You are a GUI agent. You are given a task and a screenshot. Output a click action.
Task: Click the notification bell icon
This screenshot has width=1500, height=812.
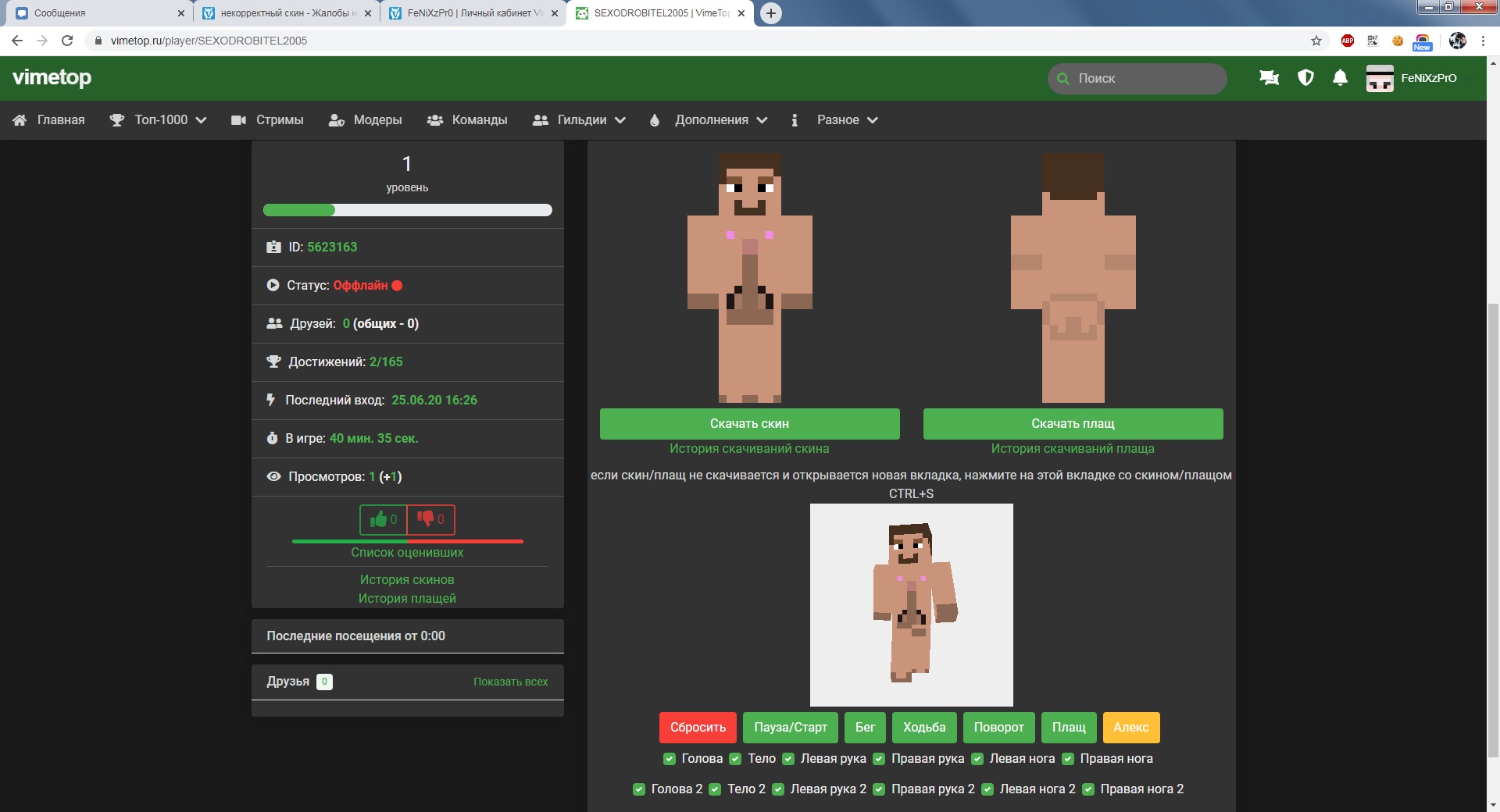tap(1340, 78)
